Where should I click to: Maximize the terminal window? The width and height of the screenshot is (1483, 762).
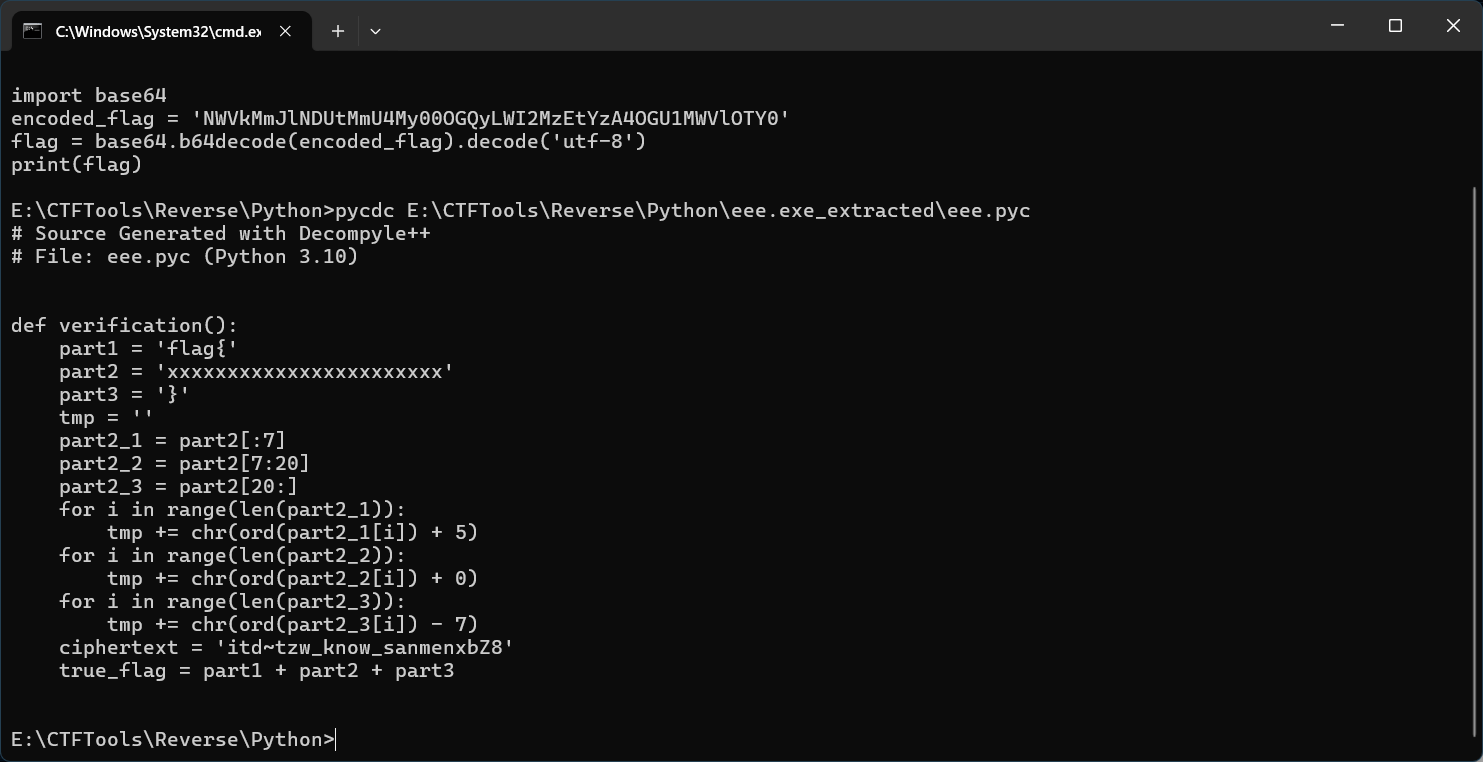coord(1395,26)
